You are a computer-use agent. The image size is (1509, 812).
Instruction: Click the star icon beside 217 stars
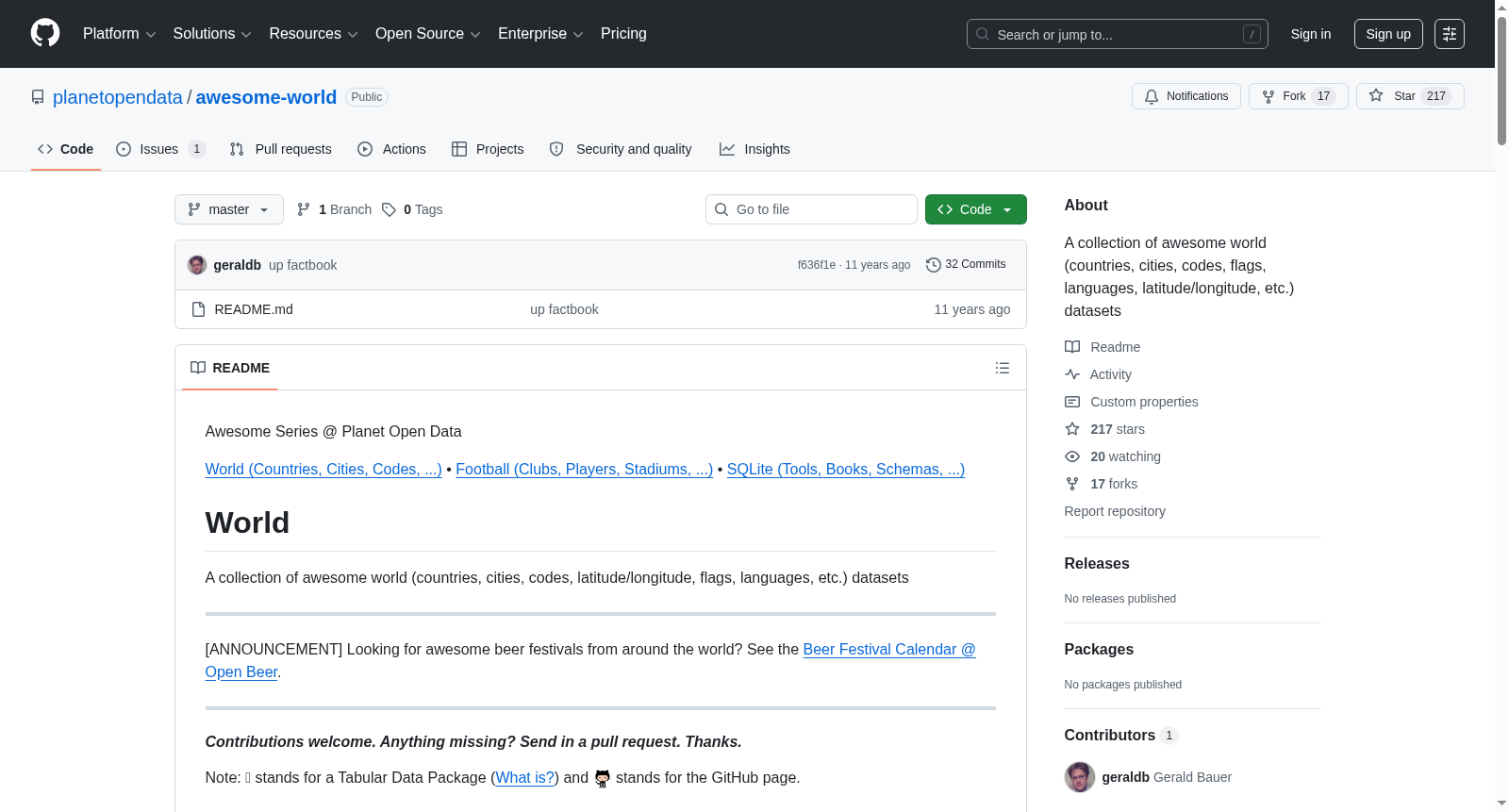pyautogui.click(x=1072, y=429)
